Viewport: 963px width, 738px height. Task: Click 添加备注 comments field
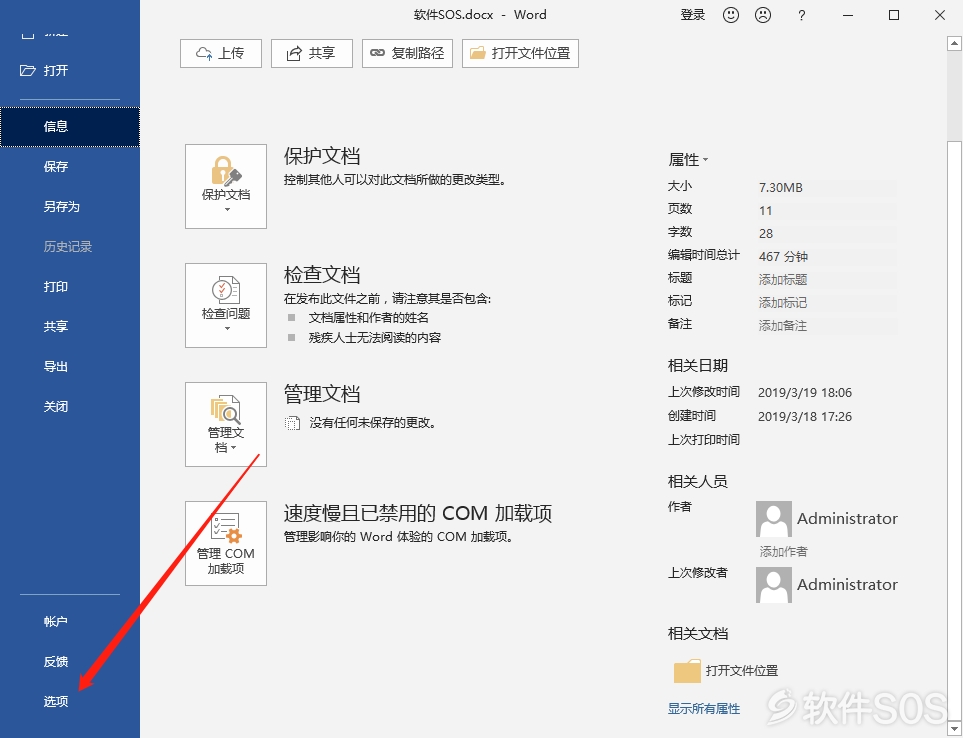click(827, 325)
